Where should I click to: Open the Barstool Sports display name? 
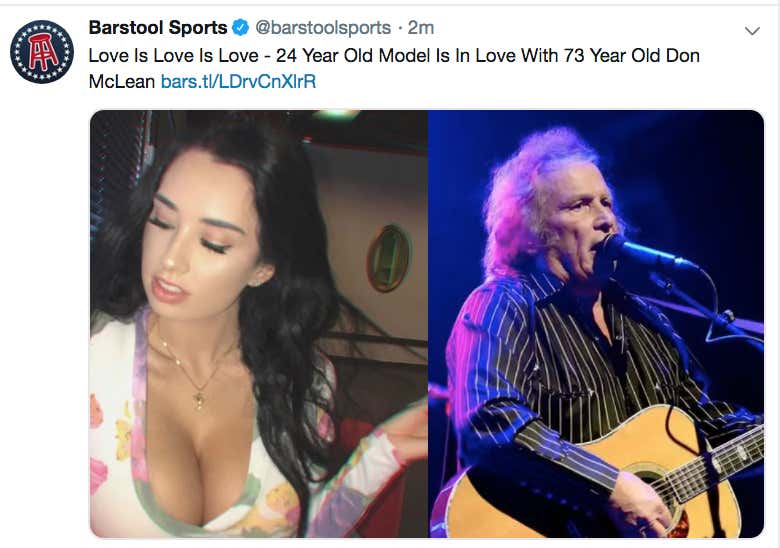pos(158,28)
